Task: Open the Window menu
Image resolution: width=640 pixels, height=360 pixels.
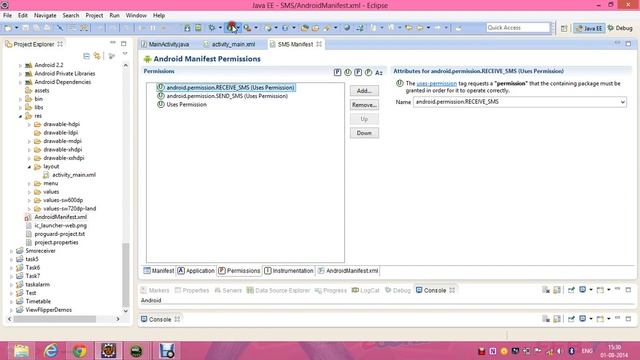Action: [x=136, y=16]
